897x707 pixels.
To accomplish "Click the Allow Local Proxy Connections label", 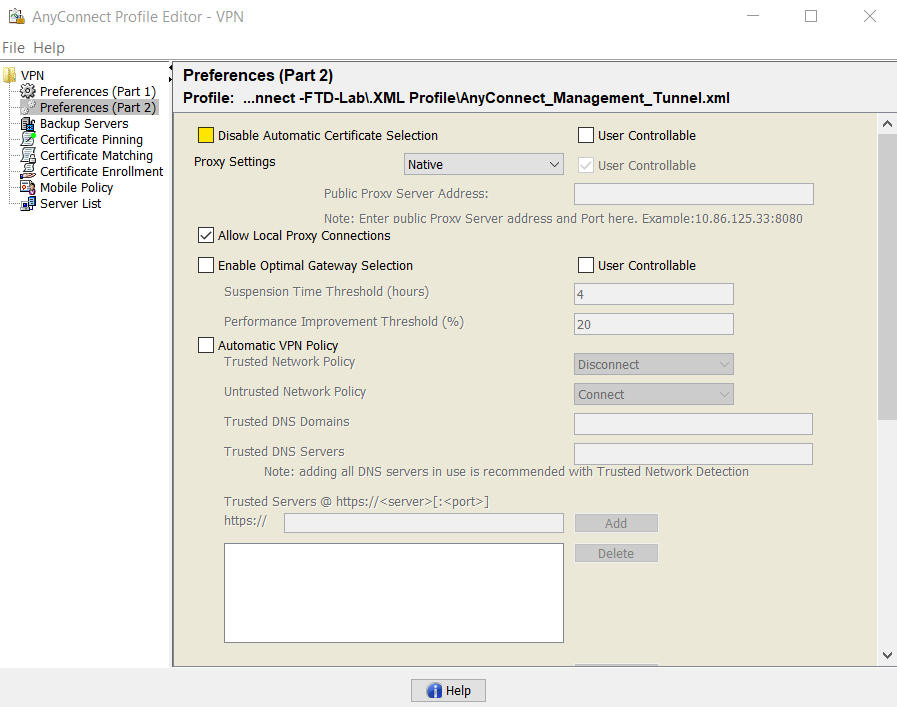I will coord(304,236).
